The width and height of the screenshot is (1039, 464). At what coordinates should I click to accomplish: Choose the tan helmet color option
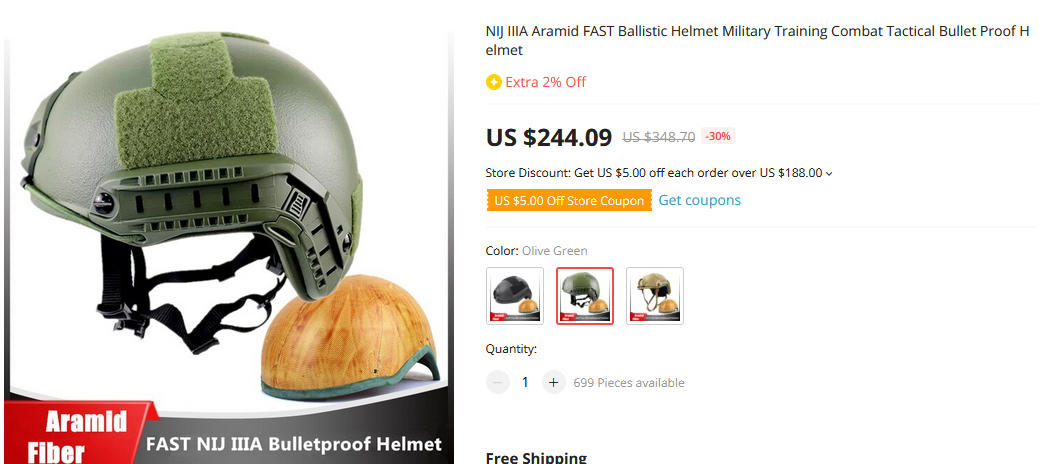click(655, 295)
